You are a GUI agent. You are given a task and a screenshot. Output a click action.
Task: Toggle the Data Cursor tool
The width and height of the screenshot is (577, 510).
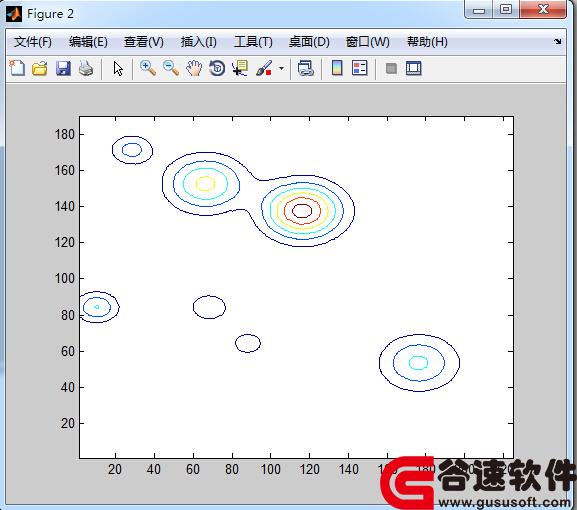pyautogui.click(x=240, y=68)
